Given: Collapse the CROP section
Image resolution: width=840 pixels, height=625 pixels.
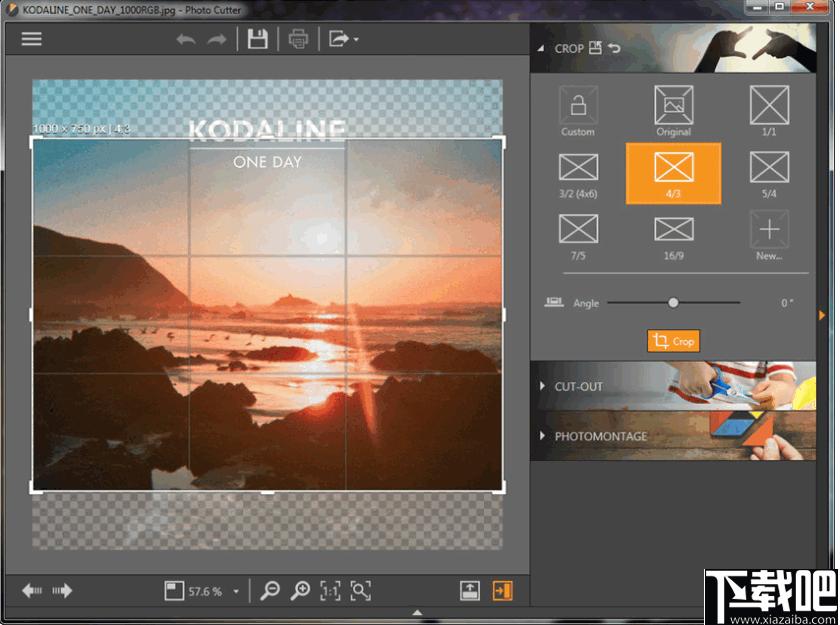Looking at the screenshot, I should (541, 48).
